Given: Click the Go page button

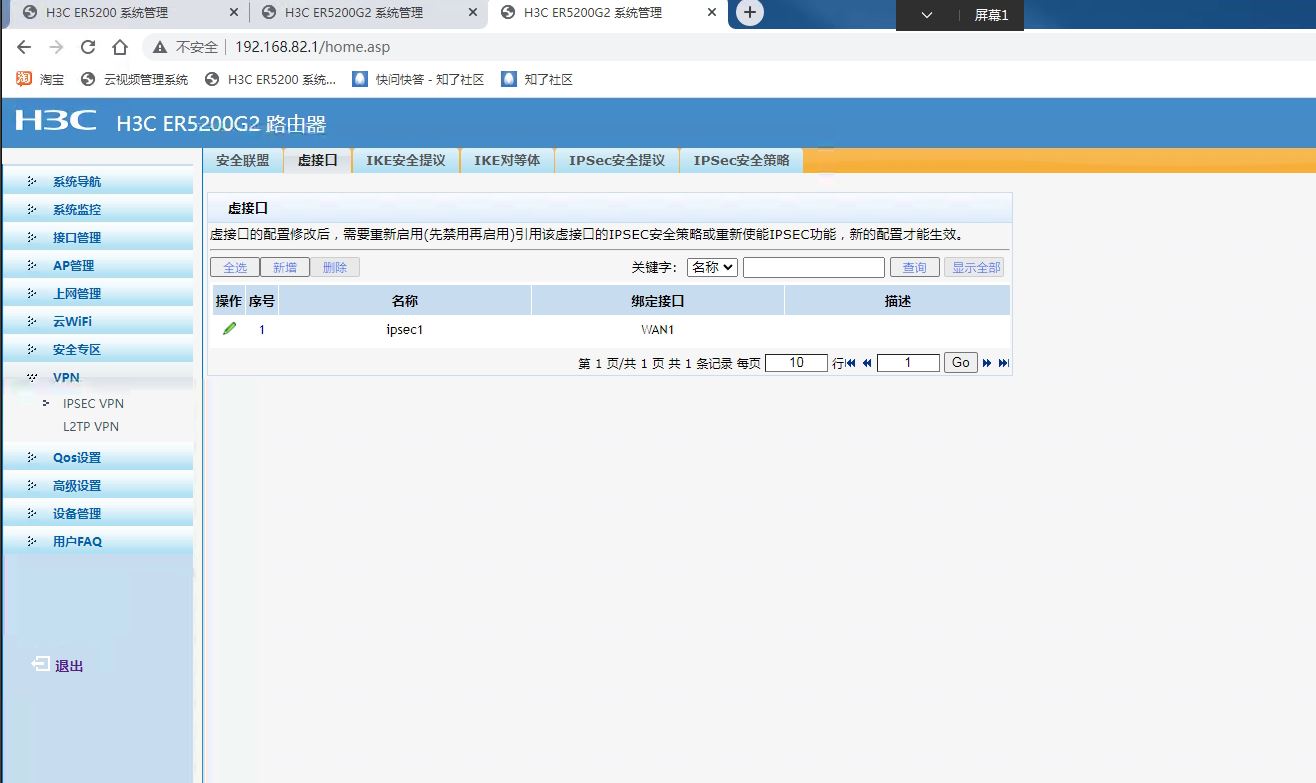Looking at the screenshot, I should tap(961, 363).
